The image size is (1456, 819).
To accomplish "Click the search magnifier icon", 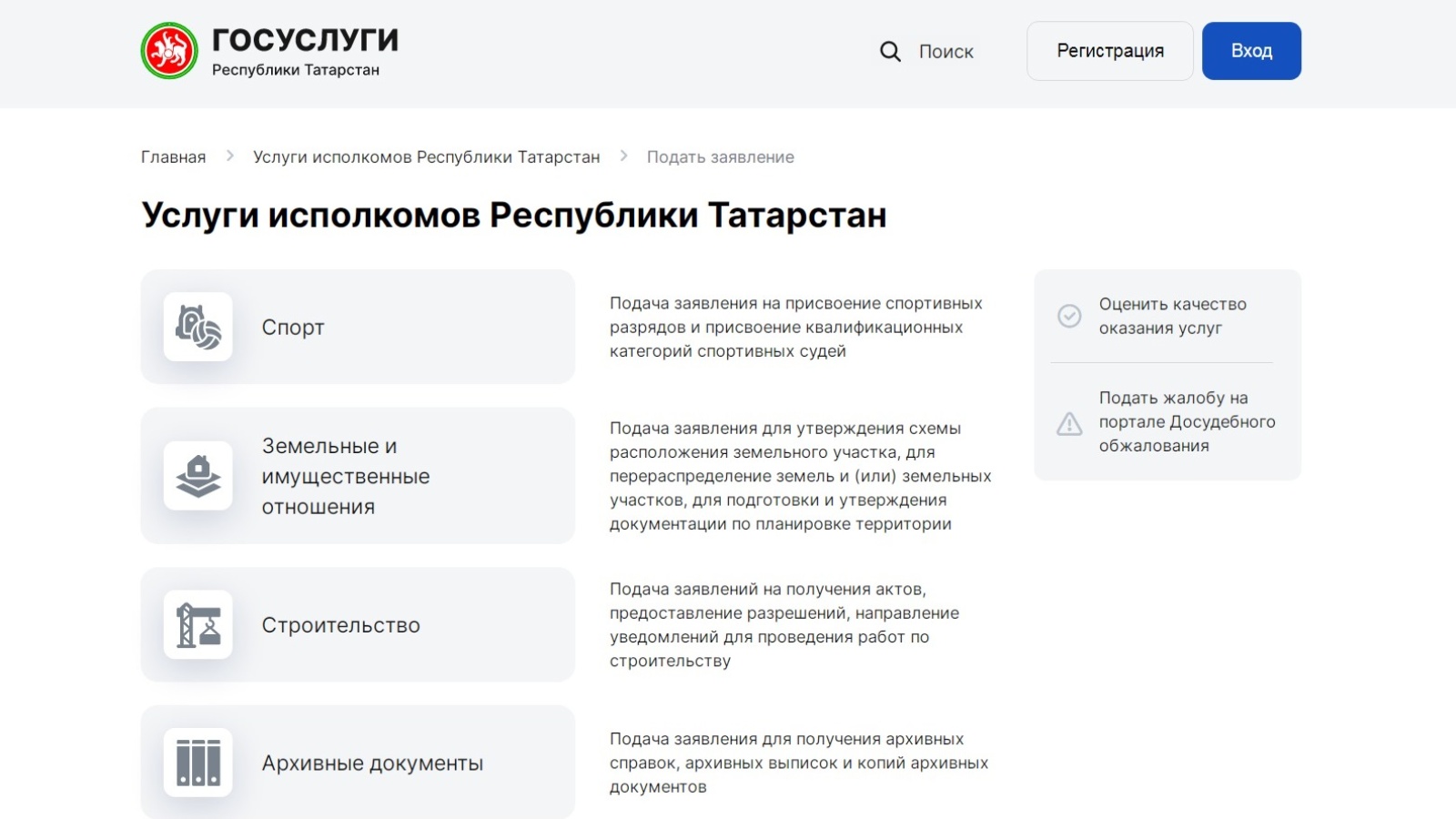I will click(x=890, y=52).
